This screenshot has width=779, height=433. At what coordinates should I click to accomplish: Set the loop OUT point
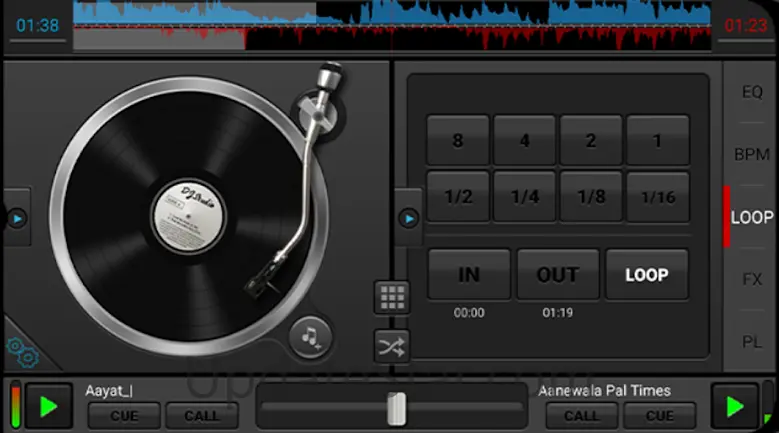click(x=558, y=275)
